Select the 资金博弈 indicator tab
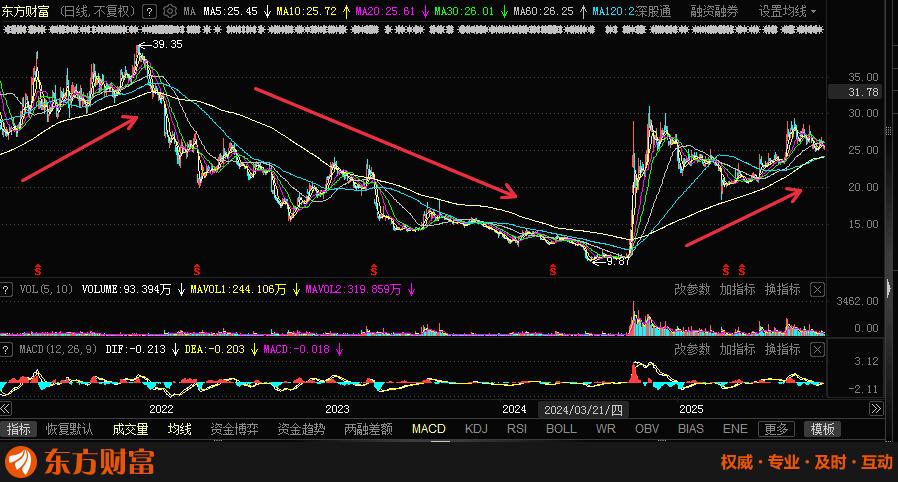898x482 pixels. [234, 429]
